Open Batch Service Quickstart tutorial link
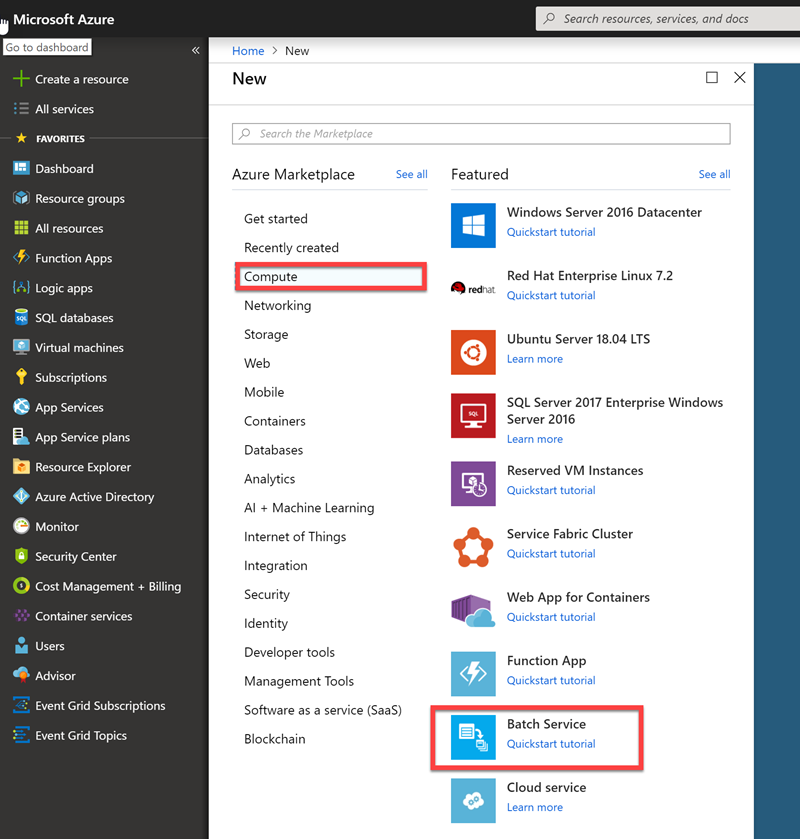The width and height of the screenshot is (800, 839). pos(551,744)
